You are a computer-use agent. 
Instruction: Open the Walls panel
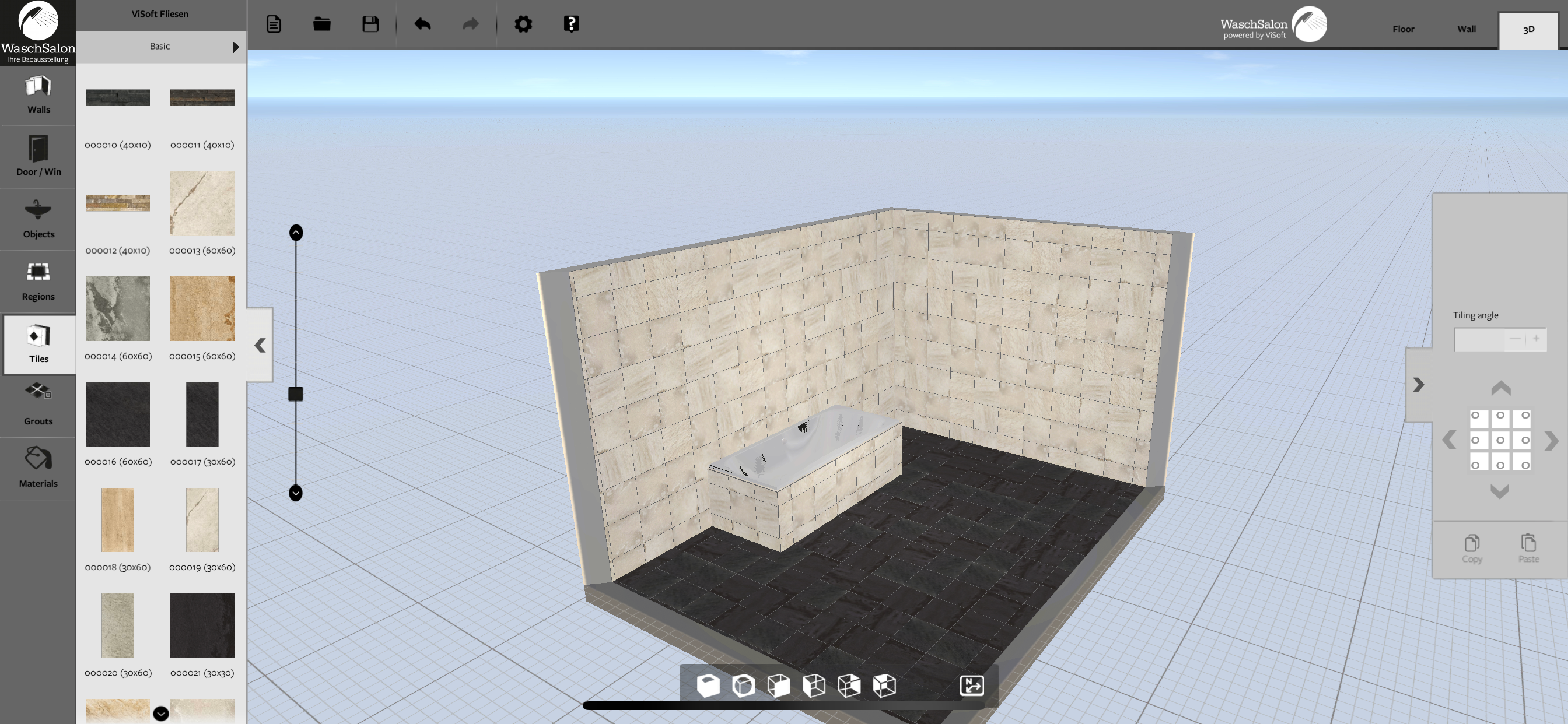(x=38, y=96)
